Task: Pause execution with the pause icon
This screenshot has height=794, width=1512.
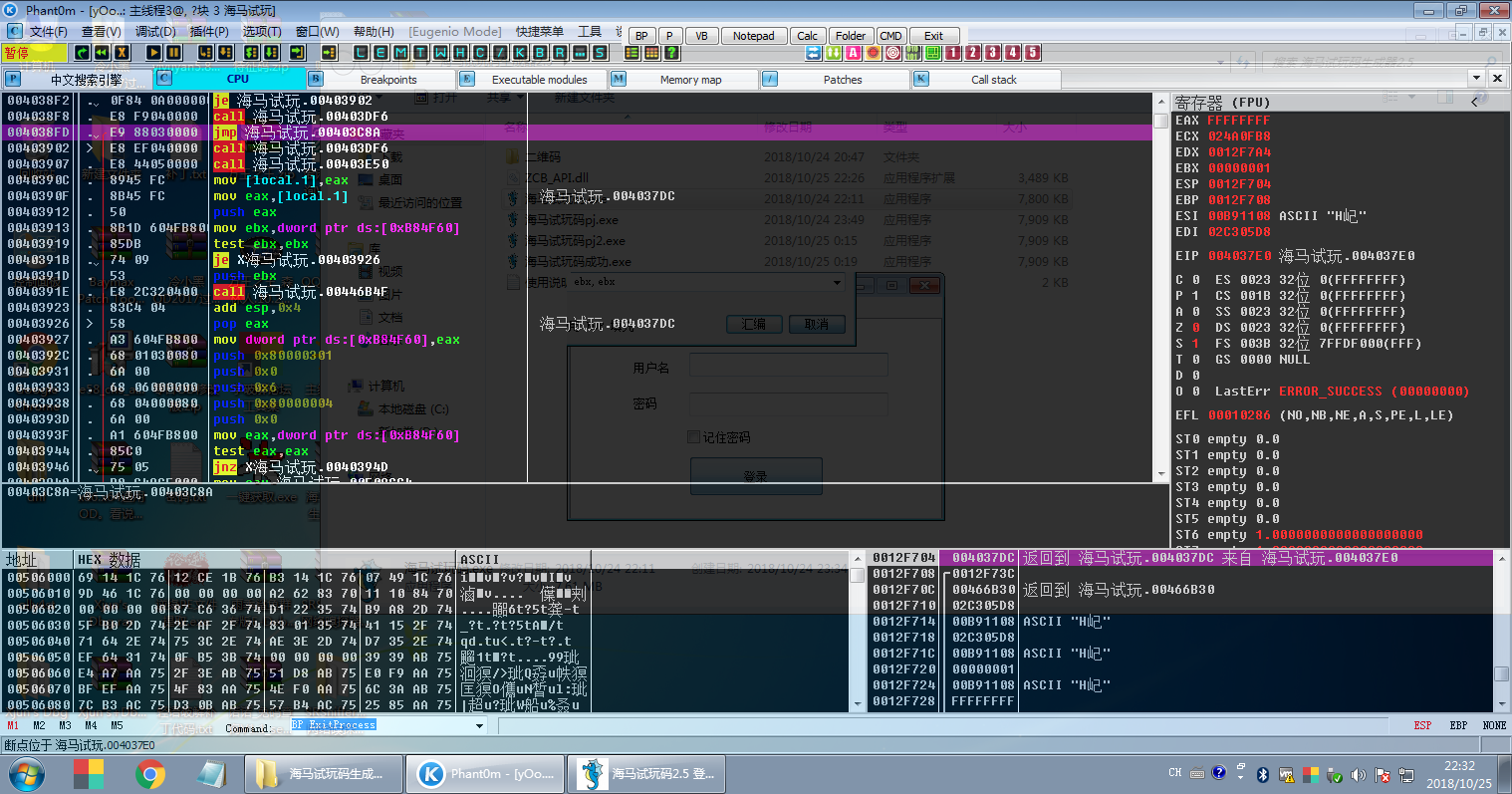Action: (173, 52)
